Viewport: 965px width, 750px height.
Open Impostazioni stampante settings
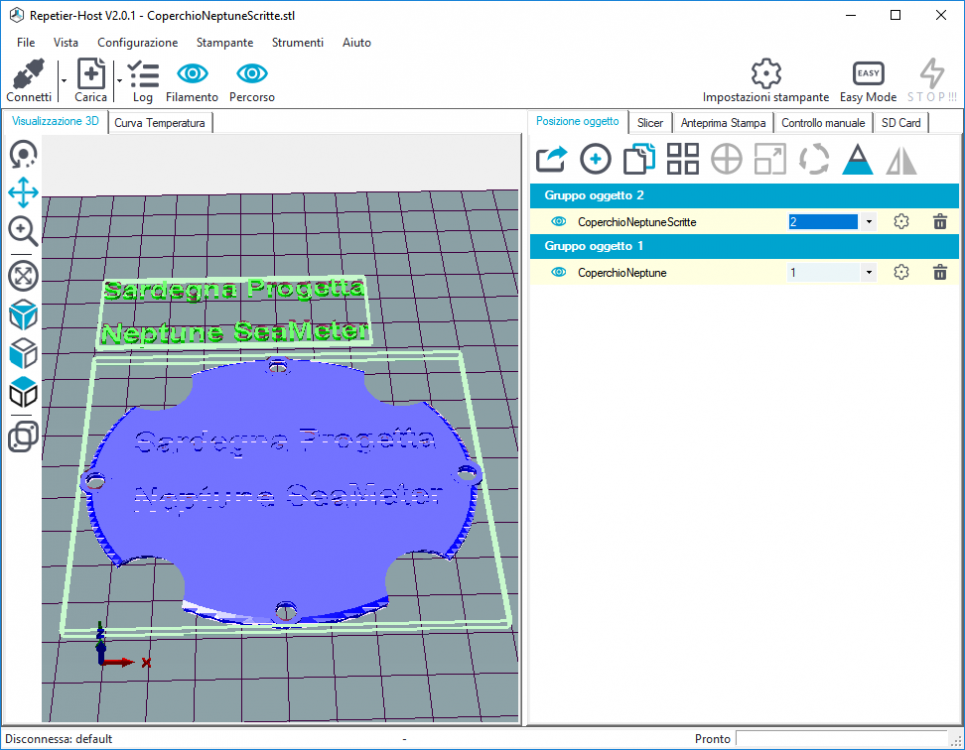coord(765,81)
